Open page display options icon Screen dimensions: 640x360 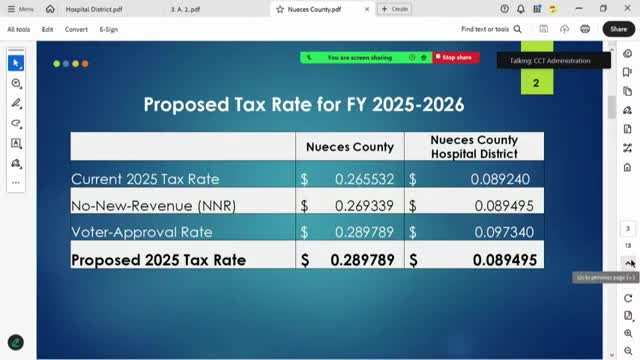pyautogui.click(x=628, y=316)
